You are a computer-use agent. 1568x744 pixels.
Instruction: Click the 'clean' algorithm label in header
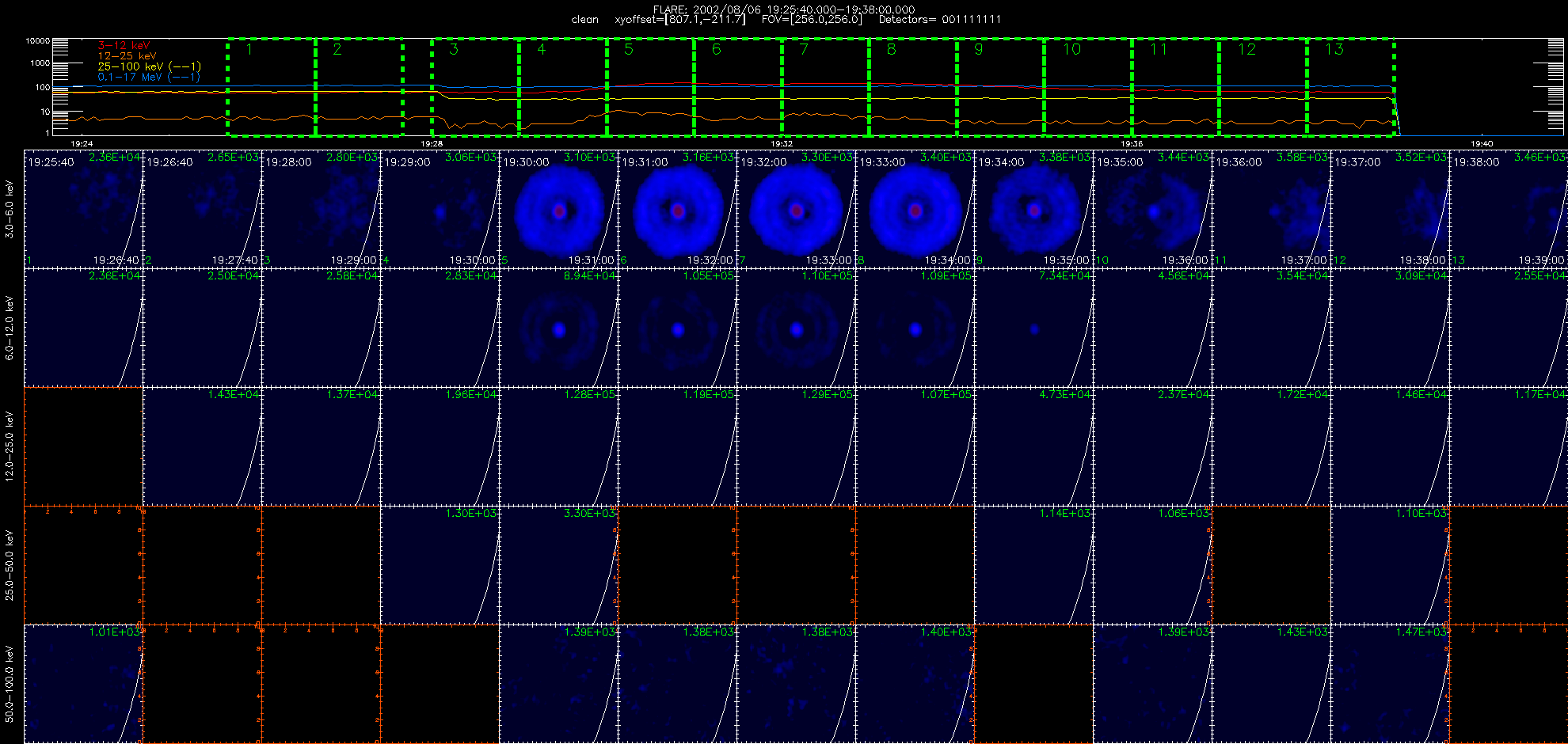tap(585, 19)
